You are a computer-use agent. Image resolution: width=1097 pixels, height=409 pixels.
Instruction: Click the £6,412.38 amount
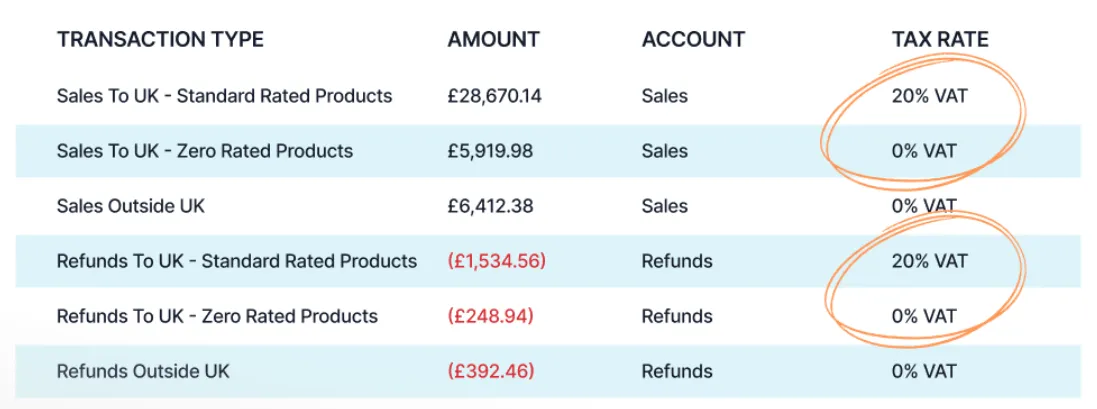[x=490, y=206]
